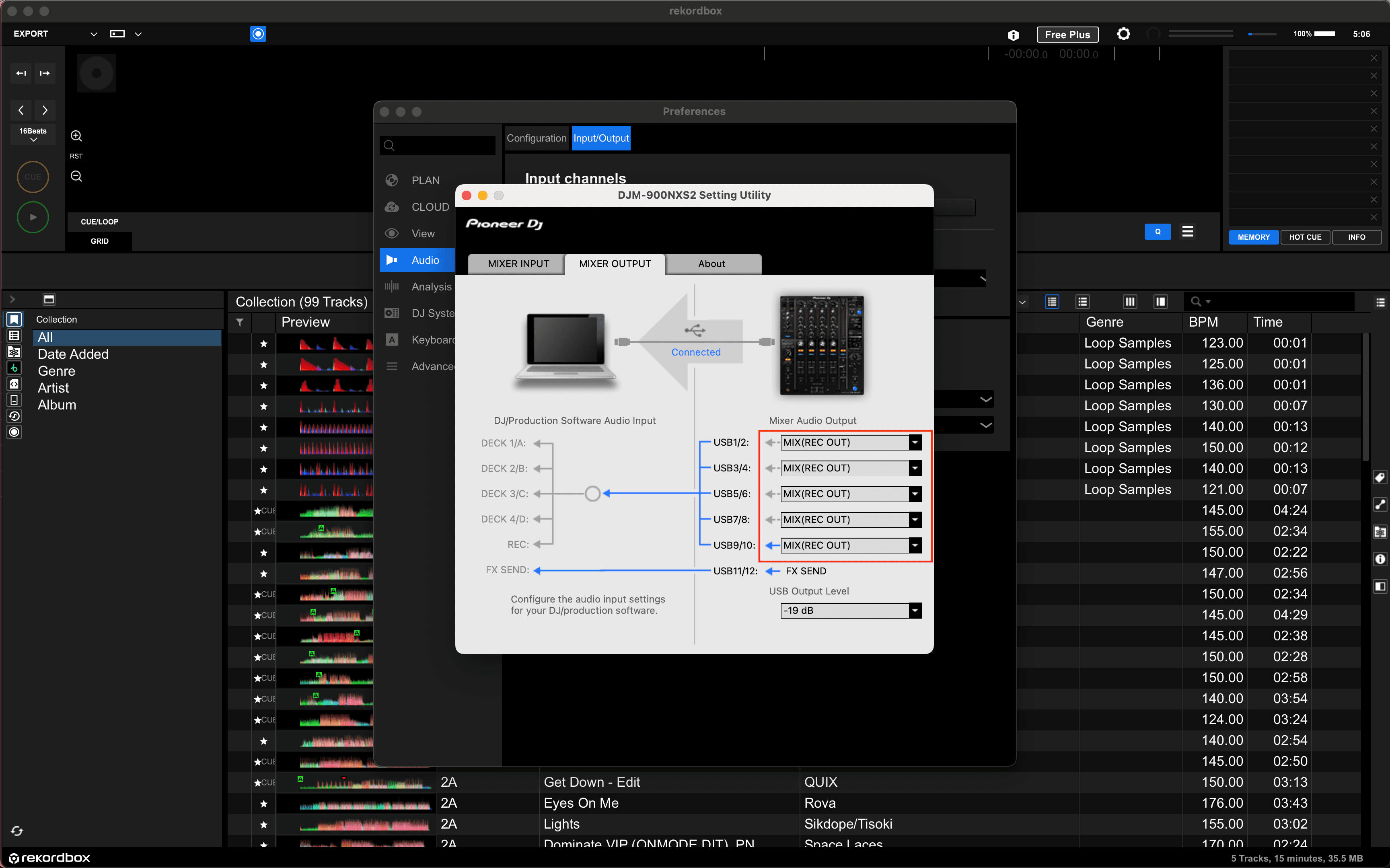
Task: Switch to the MIXER INPUT tab
Action: click(518, 264)
